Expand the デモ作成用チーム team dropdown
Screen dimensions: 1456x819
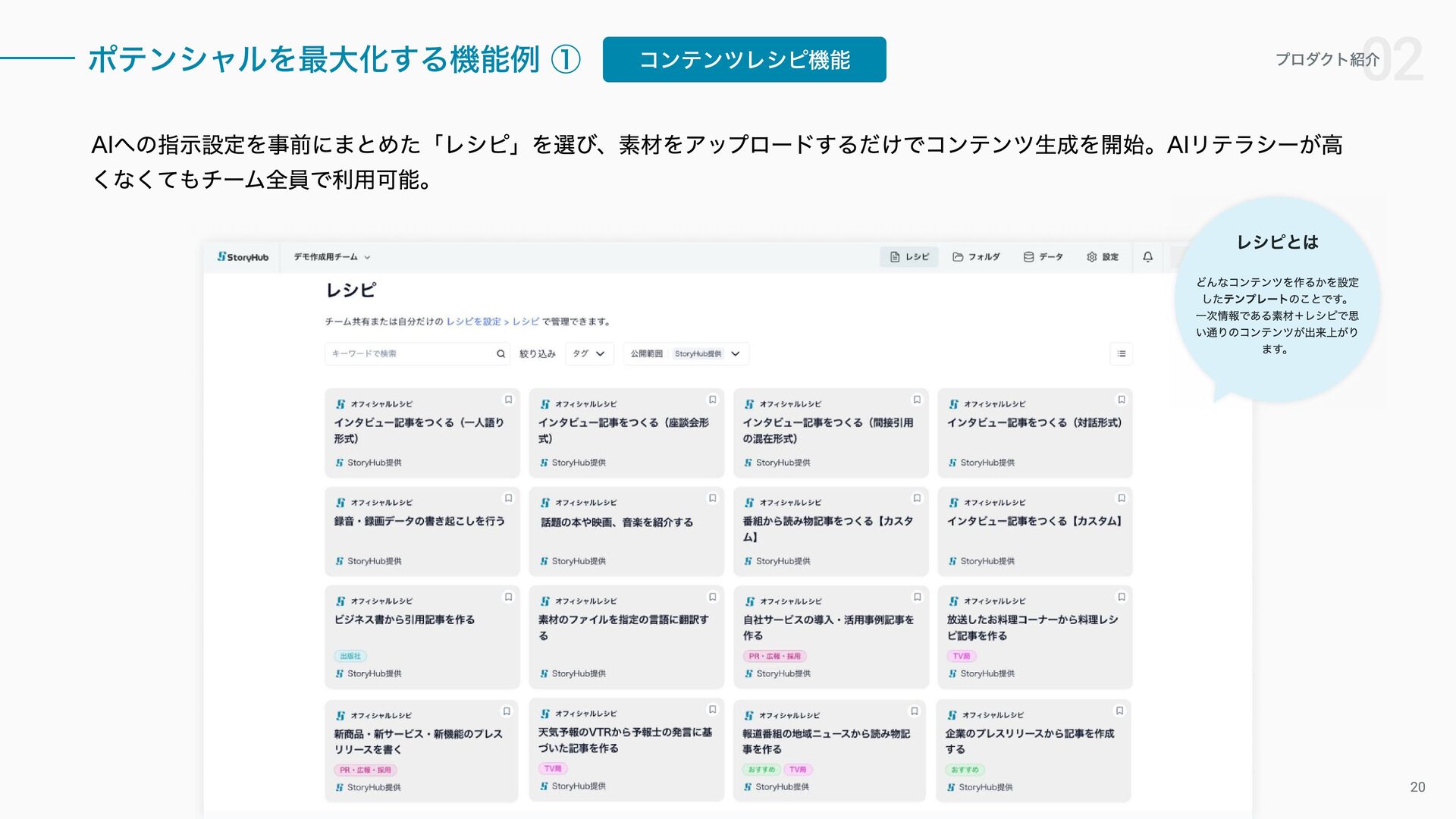tap(332, 257)
